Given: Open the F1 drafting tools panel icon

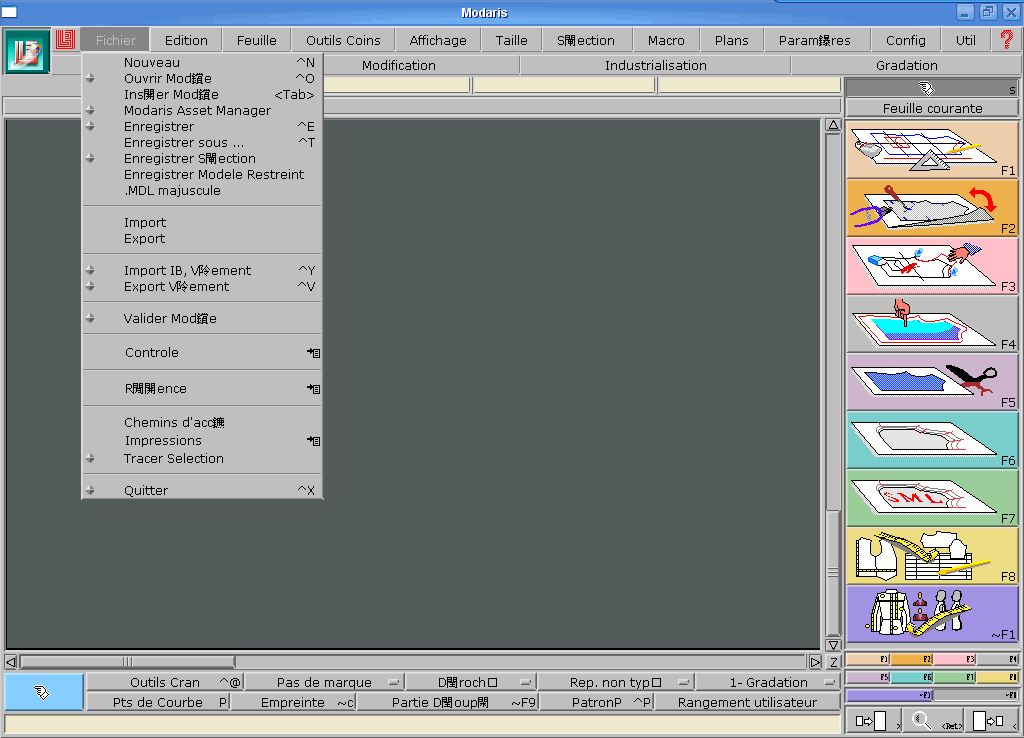Looking at the screenshot, I should [932, 149].
